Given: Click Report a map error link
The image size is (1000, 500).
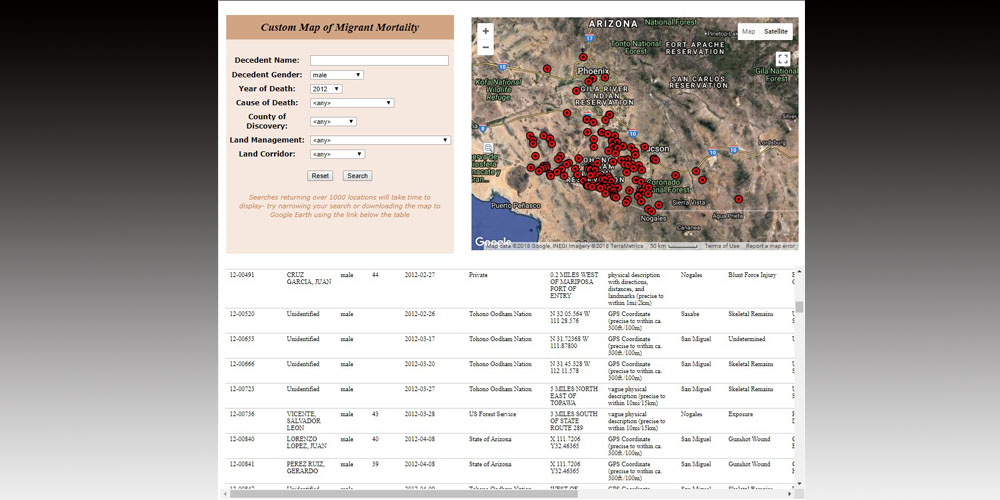Looking at the screenshot, I should click(x=770, y=246).
